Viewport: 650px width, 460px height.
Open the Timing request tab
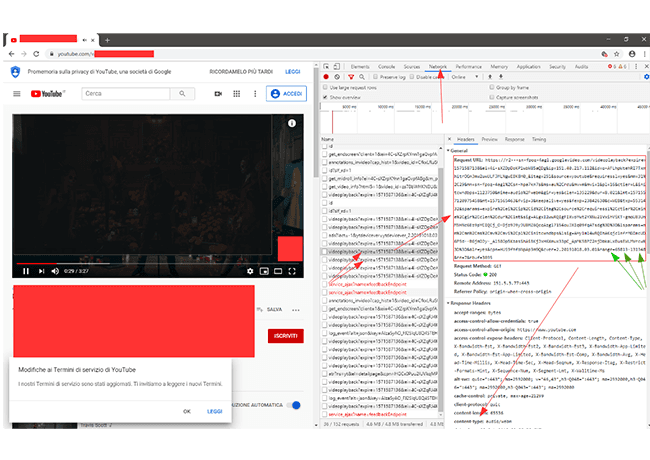pos(539,139)
